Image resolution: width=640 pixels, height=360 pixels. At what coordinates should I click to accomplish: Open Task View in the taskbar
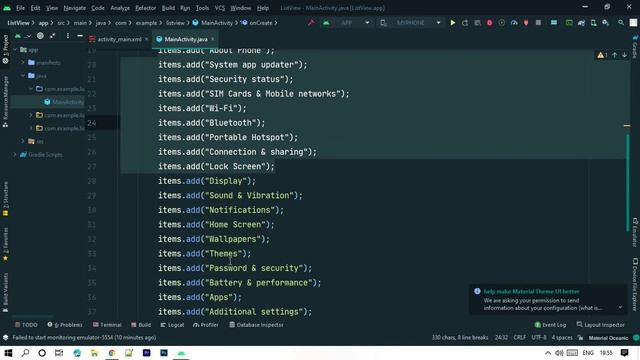(59, 353)
